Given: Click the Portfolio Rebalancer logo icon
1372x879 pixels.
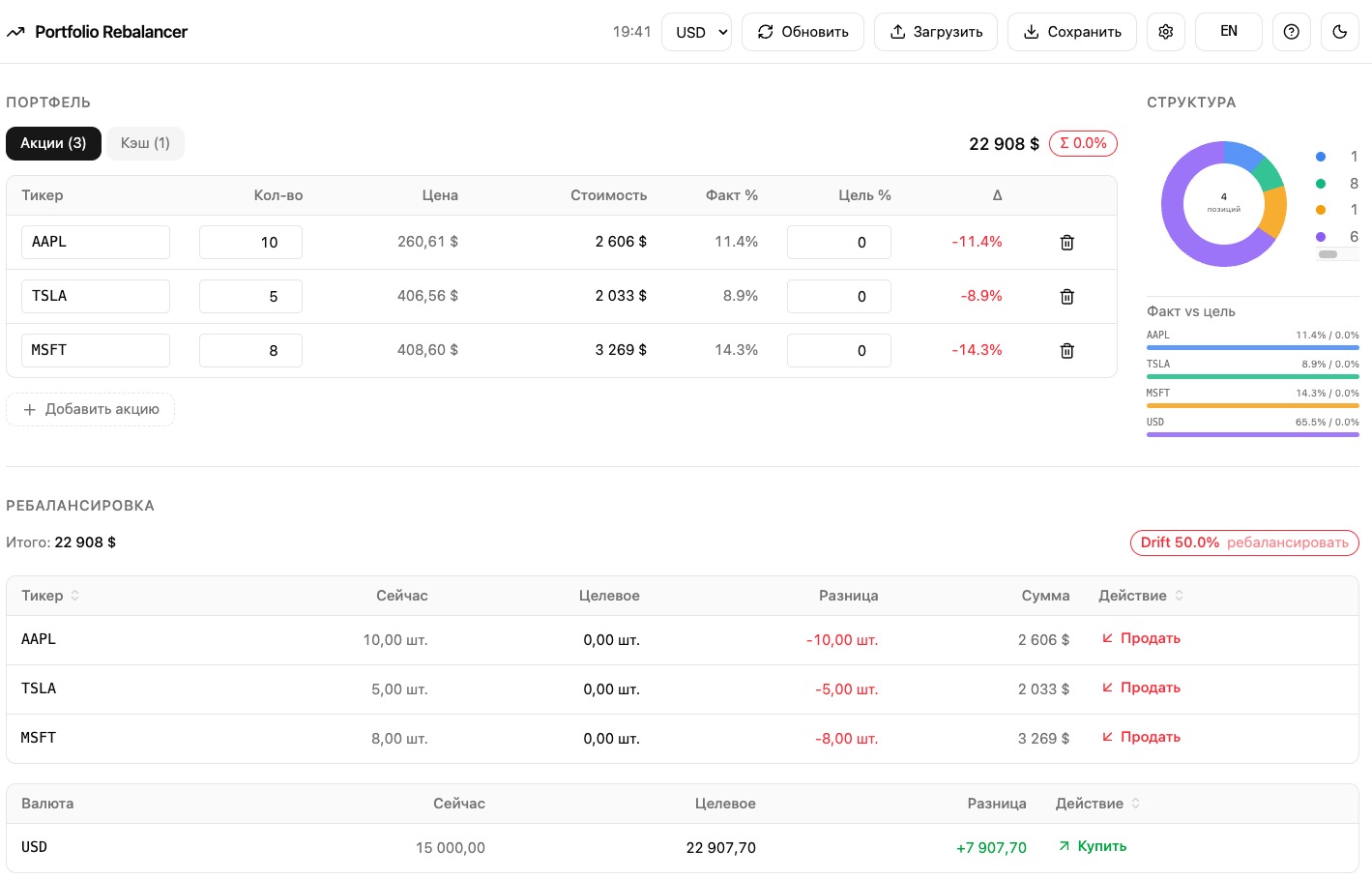Looking at the screenshot, I should coord(15,31).
